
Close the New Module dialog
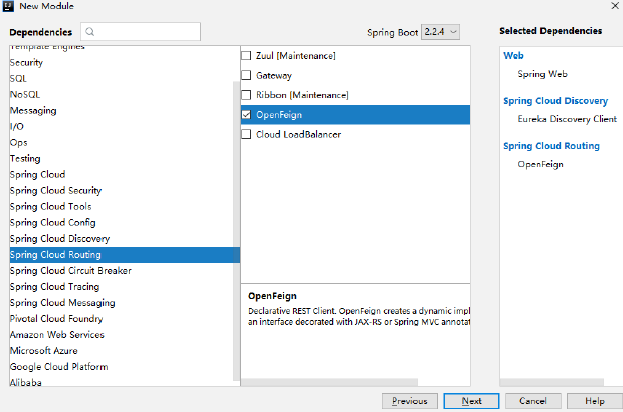point(612,6)
